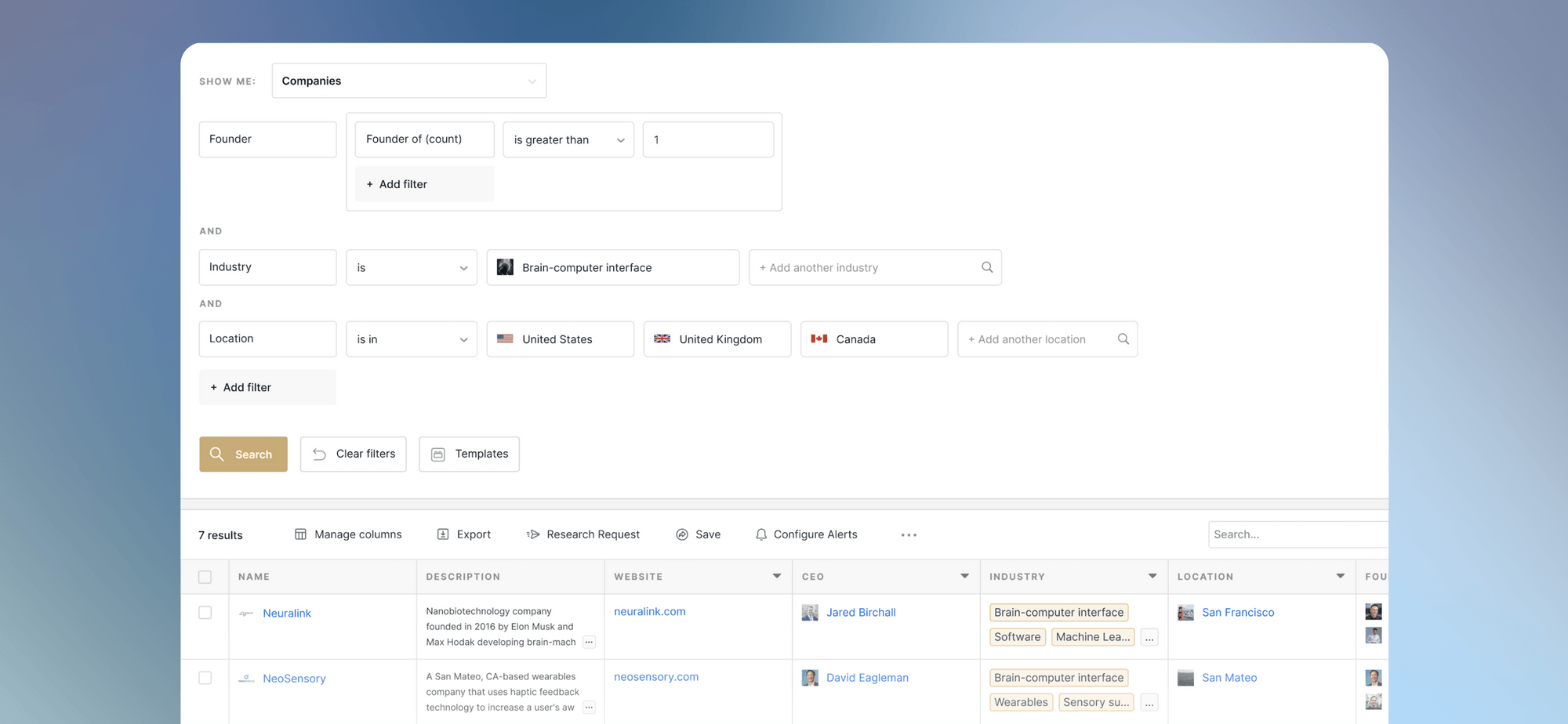Click the Export download icon

[x=443, y=534]
